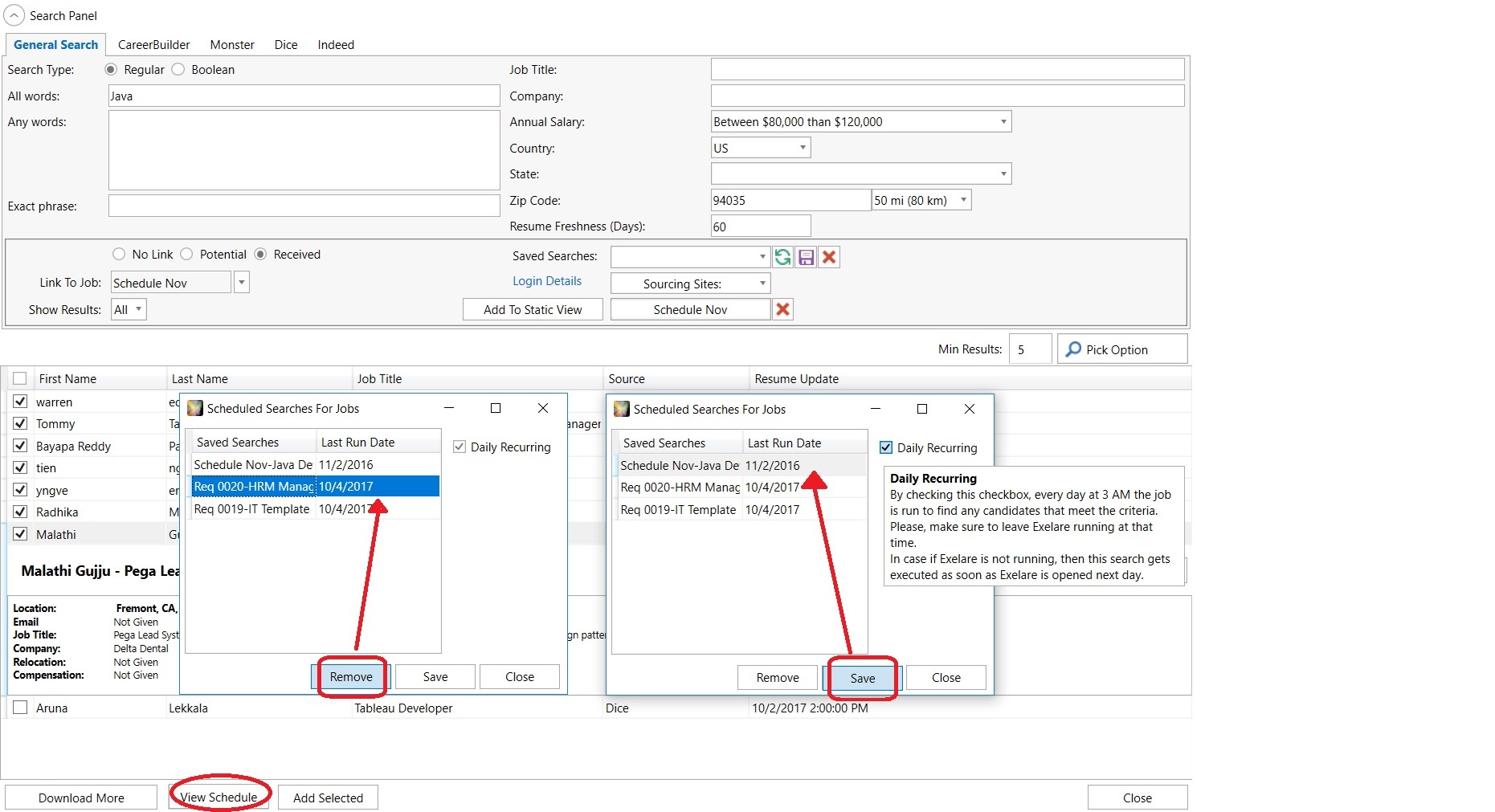
Task: Open the Login Details link
Action: click(547, 281)
